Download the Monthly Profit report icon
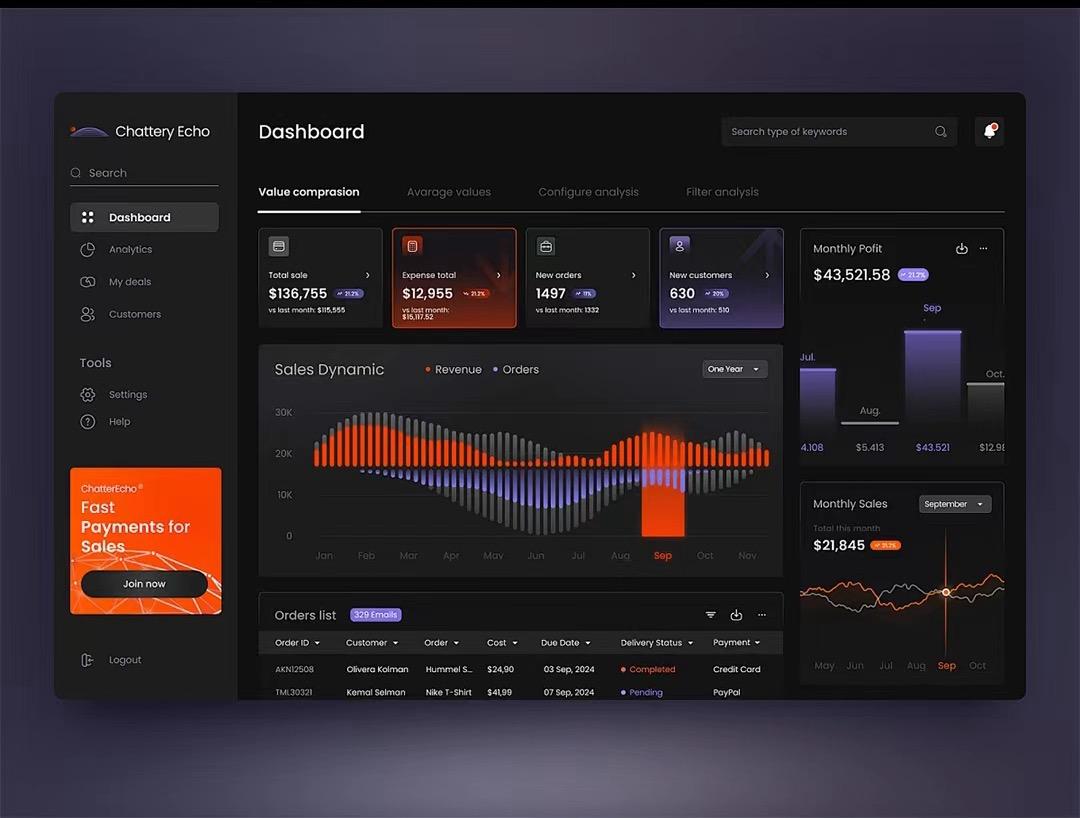 pyautogui.click(x=962, y=249)
